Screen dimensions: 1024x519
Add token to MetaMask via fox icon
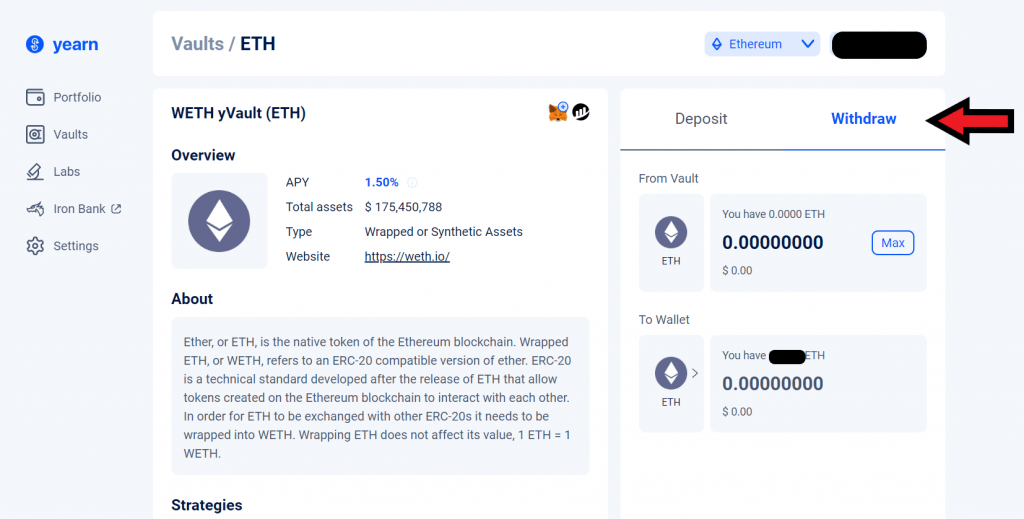point(558,113)
